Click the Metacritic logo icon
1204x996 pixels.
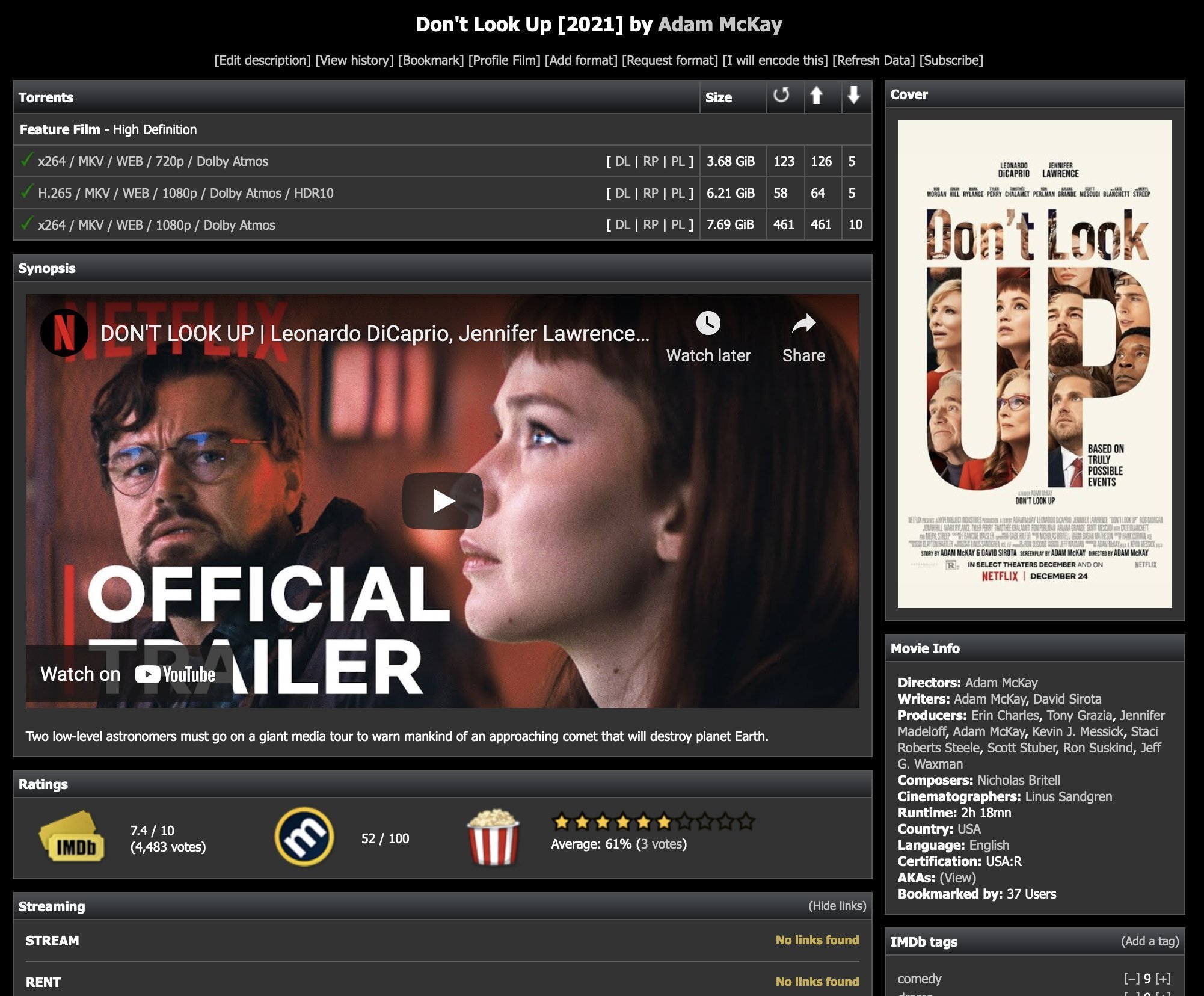[304, 837]
